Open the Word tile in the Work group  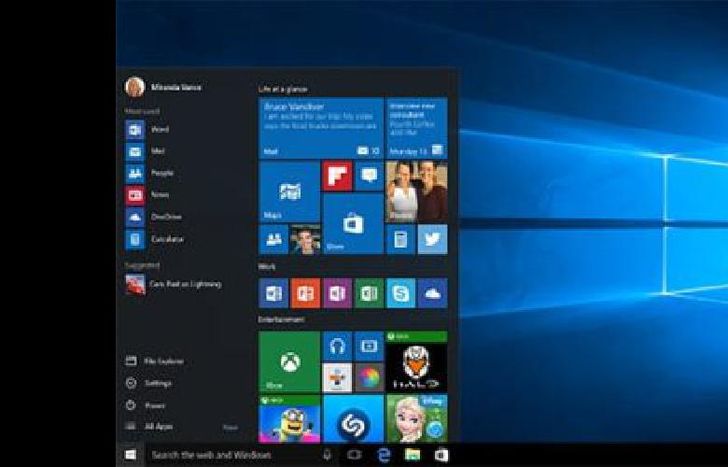click(x=273, y=293)
